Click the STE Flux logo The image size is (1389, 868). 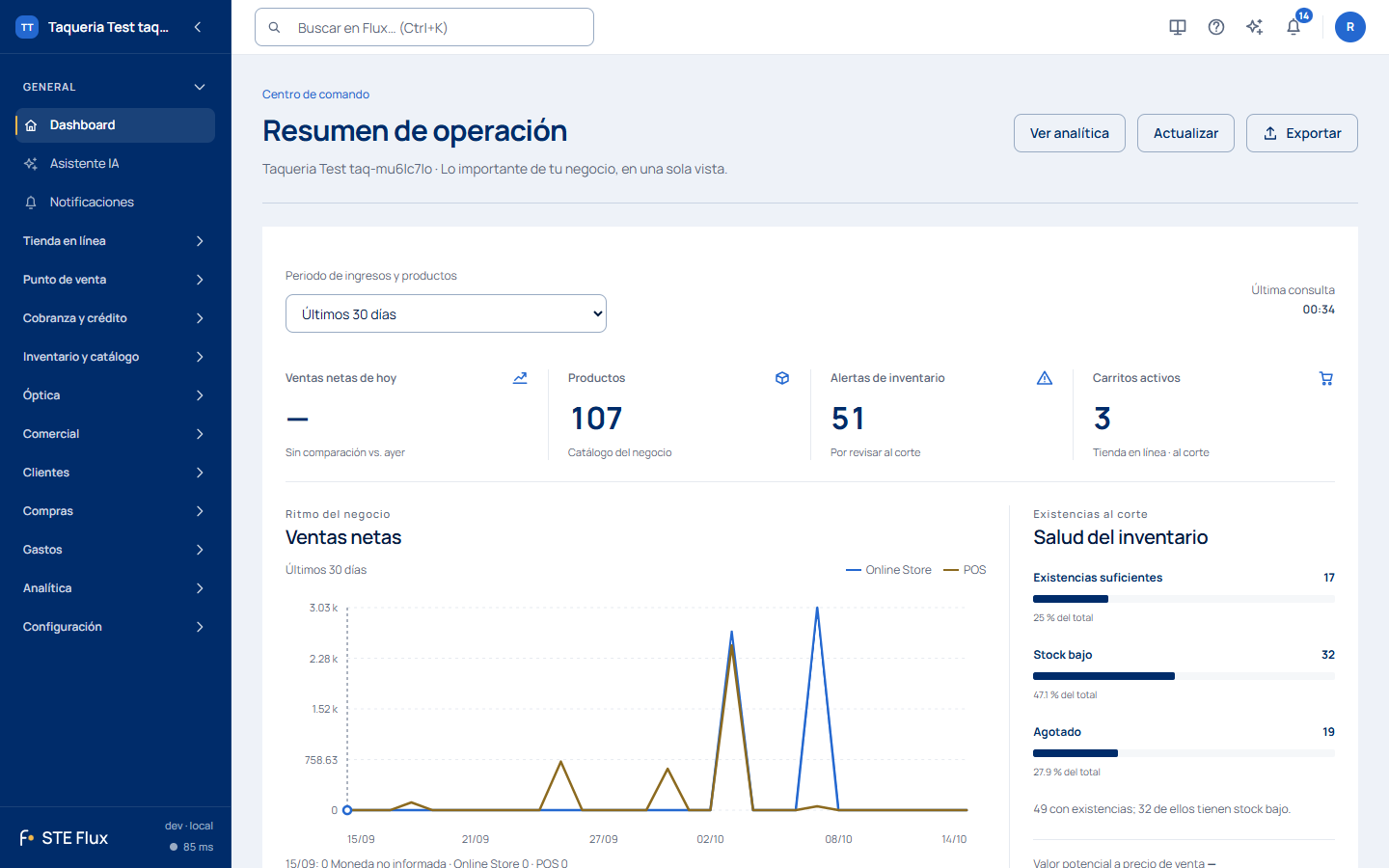pyautogui.click(x=64, y=838)
